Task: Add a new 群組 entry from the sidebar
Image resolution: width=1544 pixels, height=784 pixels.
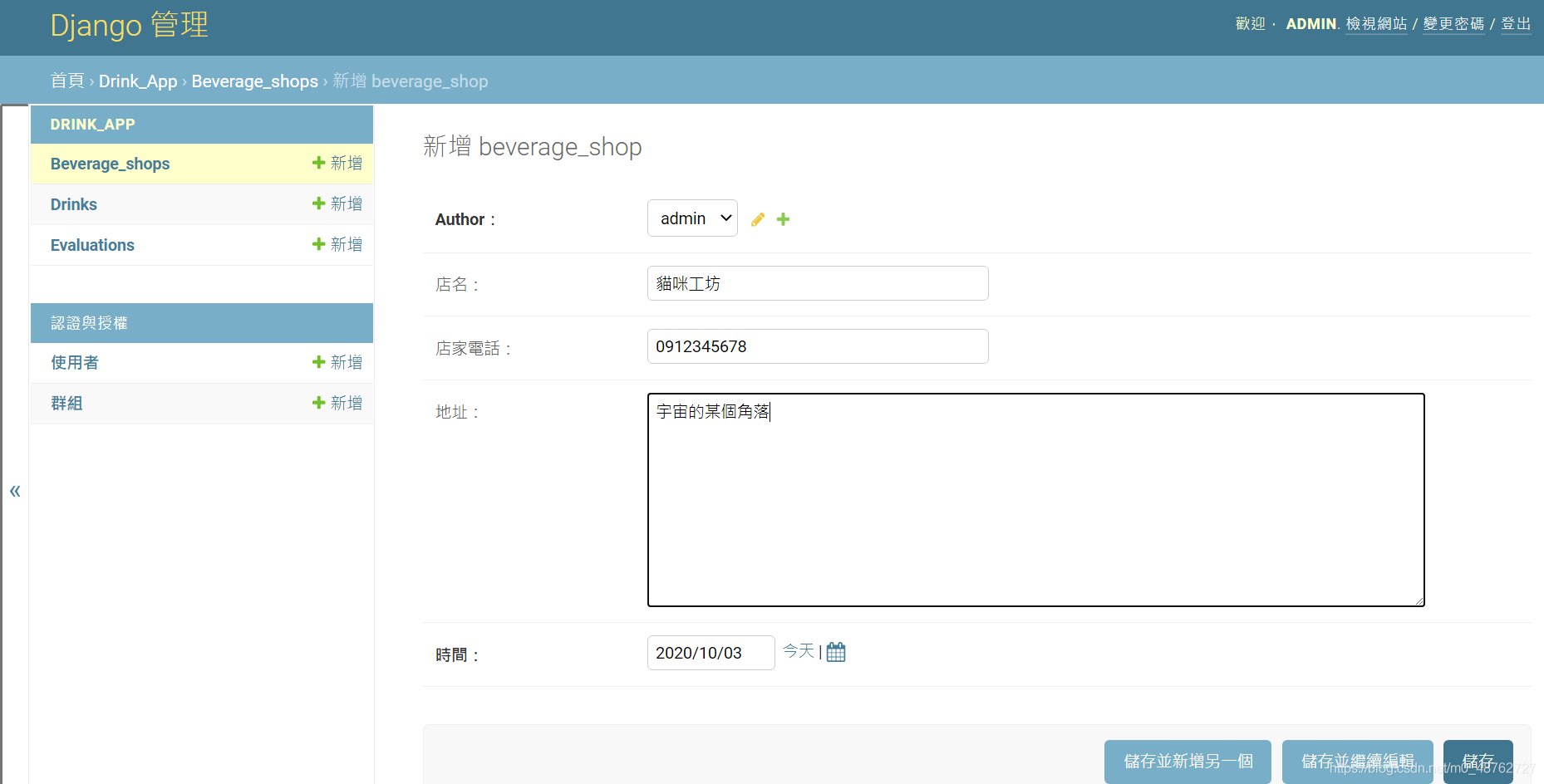Action: click(337, 403)
